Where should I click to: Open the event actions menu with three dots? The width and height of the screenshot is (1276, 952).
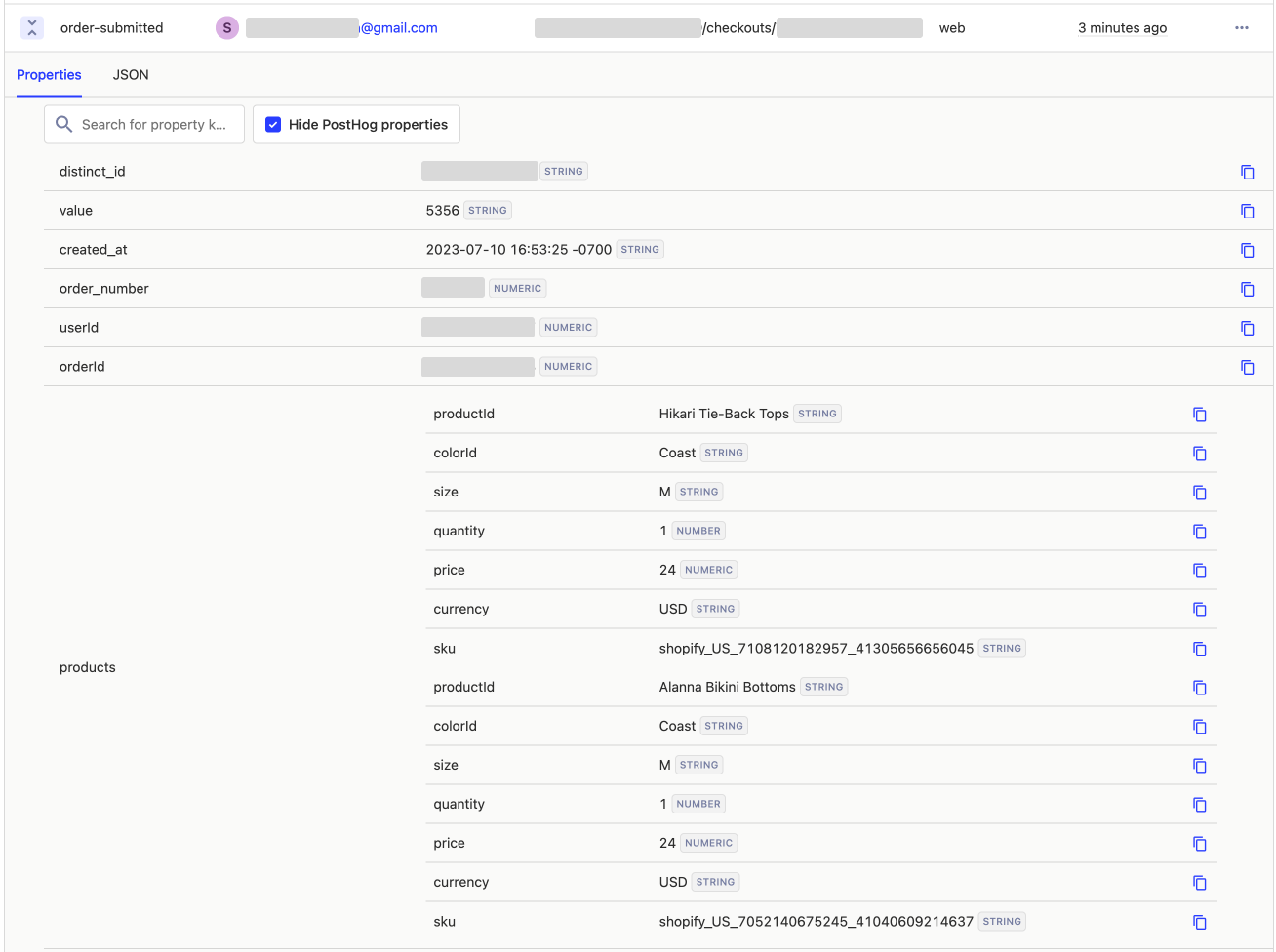coord(1241,27)
